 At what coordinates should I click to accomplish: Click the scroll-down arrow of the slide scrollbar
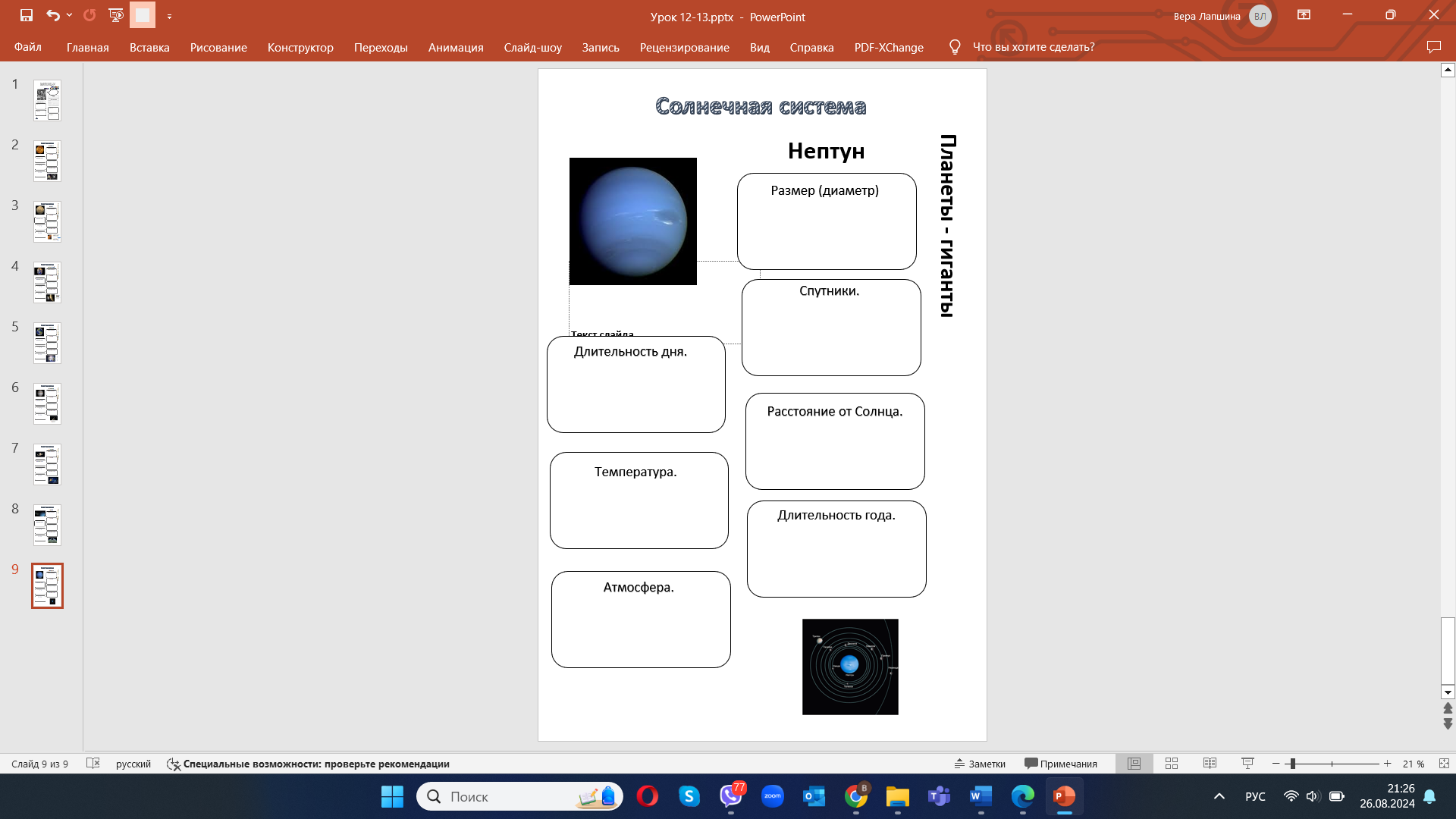(1448, 692)
